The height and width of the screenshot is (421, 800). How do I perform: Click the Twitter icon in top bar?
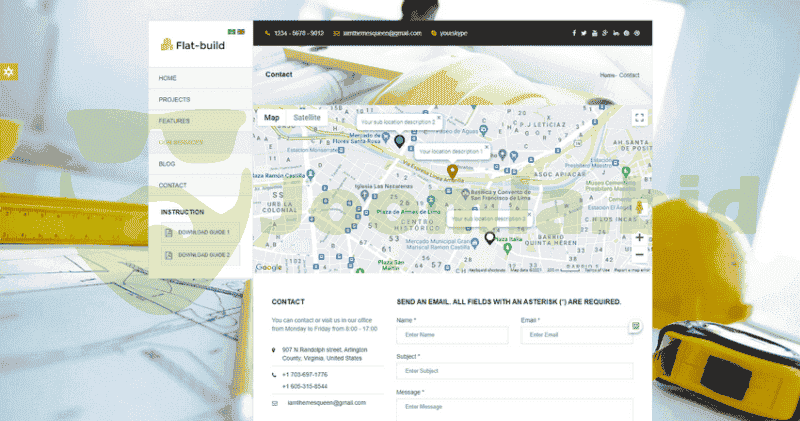585,33
